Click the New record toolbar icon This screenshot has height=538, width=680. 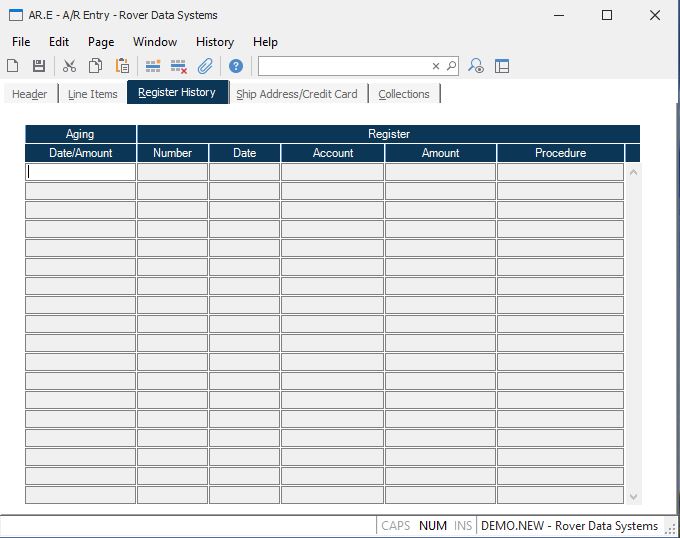[13, 66]
